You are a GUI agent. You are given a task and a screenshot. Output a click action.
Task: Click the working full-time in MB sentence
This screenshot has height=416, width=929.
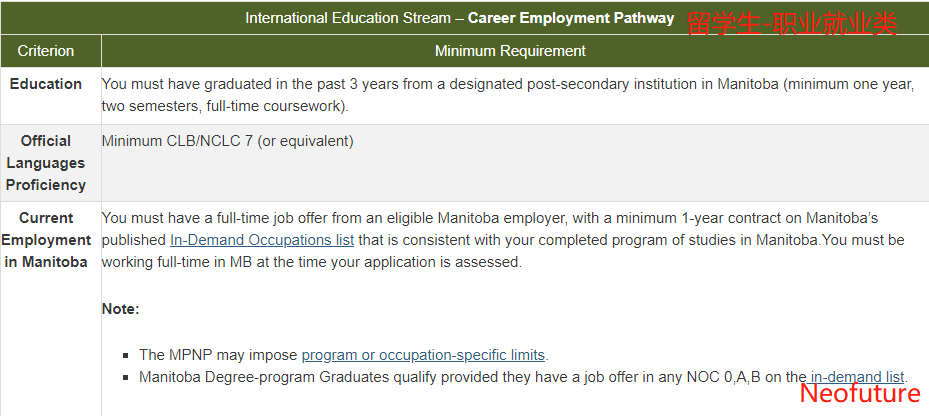pyautogui.click(x=312, y=262)
